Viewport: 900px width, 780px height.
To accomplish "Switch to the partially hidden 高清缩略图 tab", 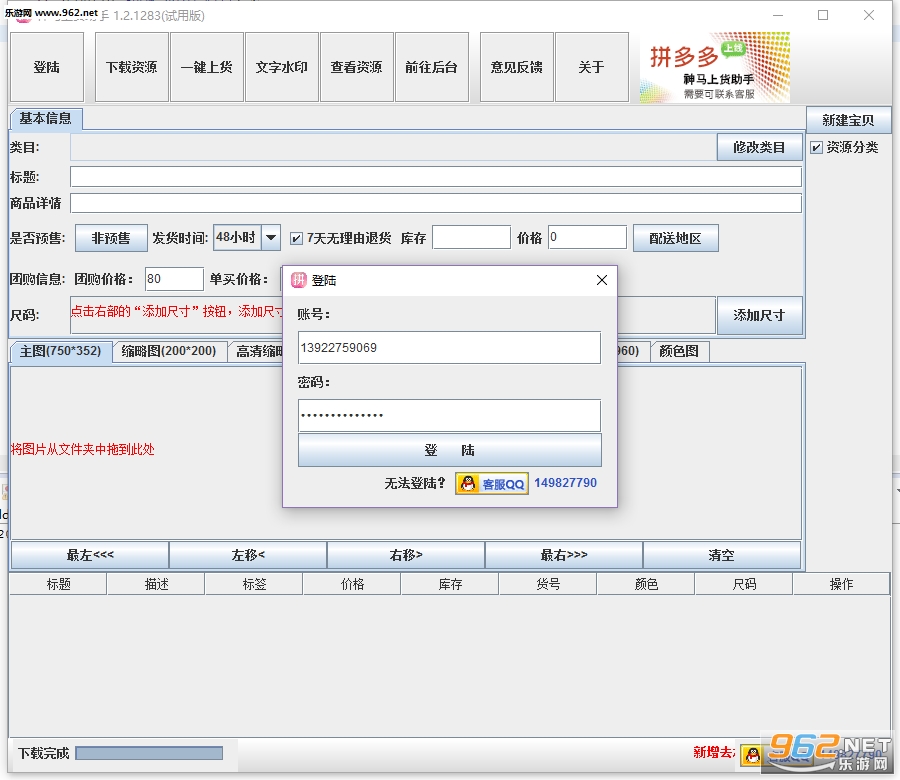I will click(256, 351).
